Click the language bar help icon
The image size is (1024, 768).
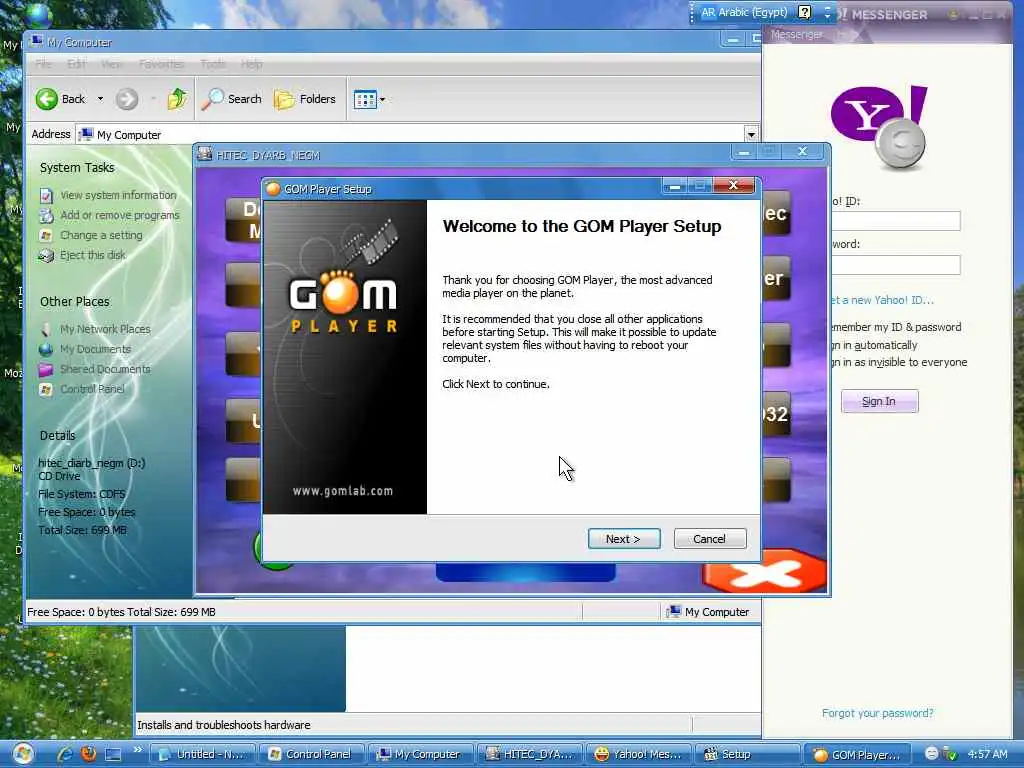(805, 12)
